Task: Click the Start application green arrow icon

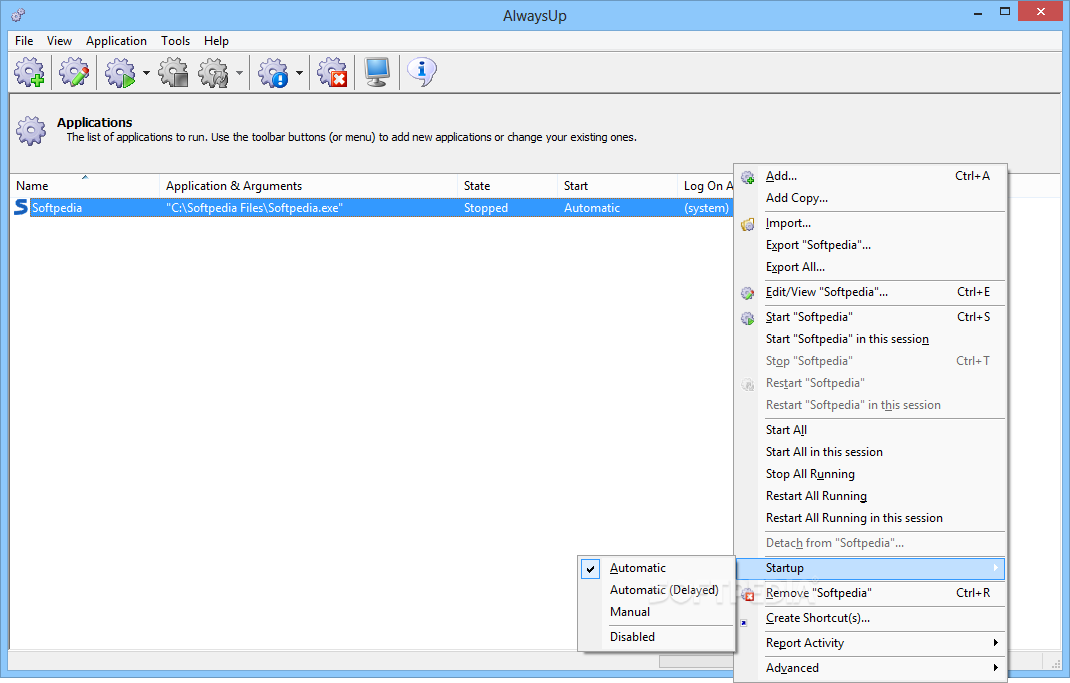Action: pyautogui.click(x=121, y=72)
